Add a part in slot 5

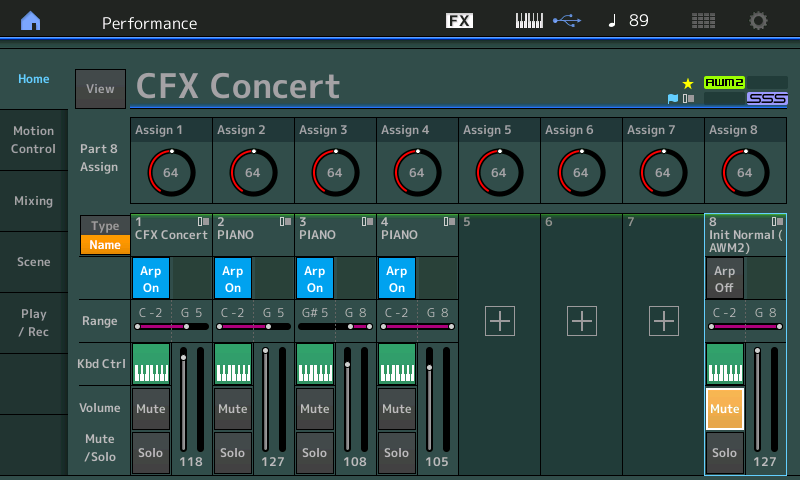(500, 321)
